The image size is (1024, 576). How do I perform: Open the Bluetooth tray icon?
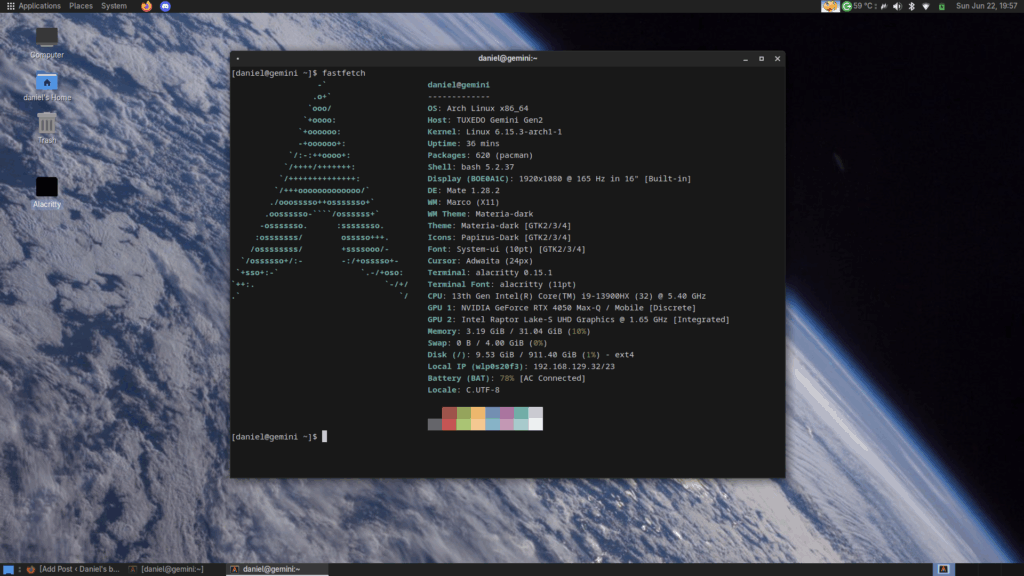click(x=912, y=6)
